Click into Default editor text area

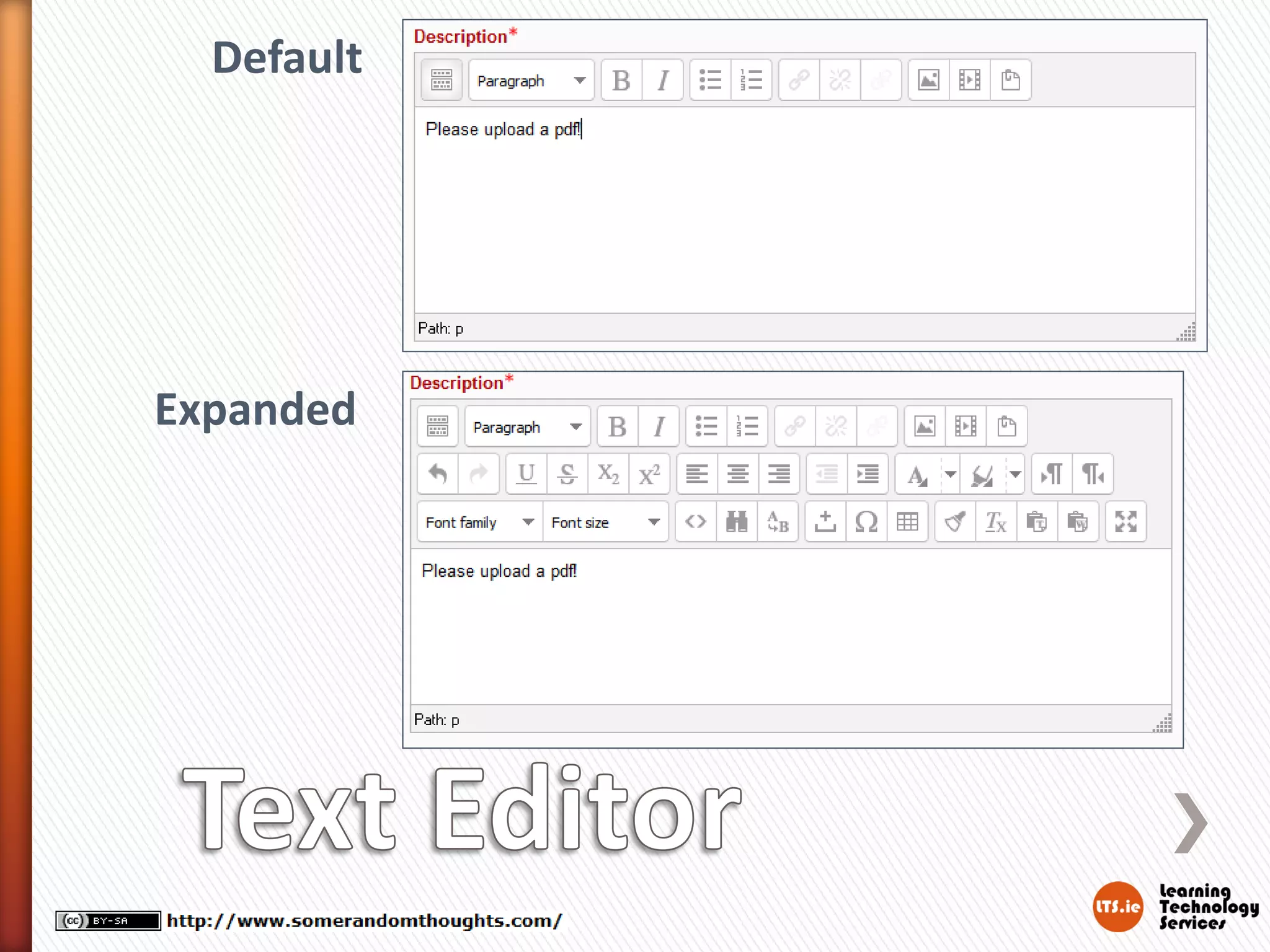pyautogui.click(x=804, y=210)
